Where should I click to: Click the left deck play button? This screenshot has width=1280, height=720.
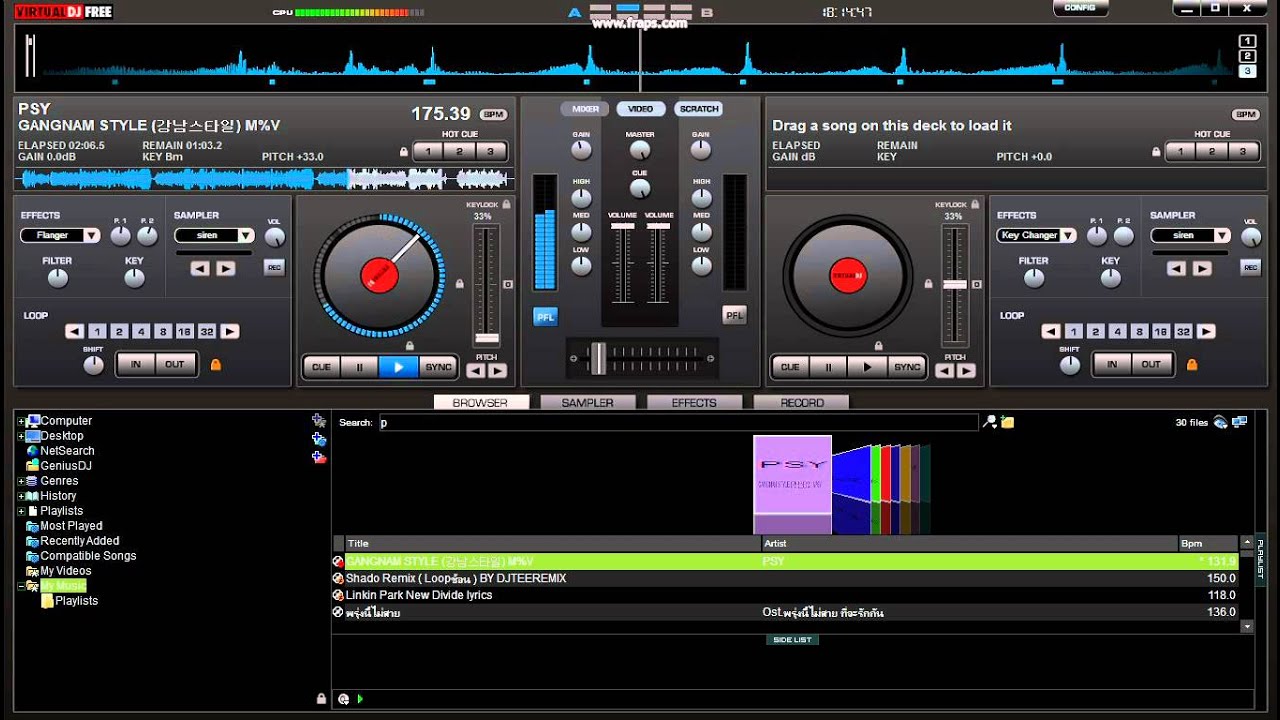click(398, 367)
